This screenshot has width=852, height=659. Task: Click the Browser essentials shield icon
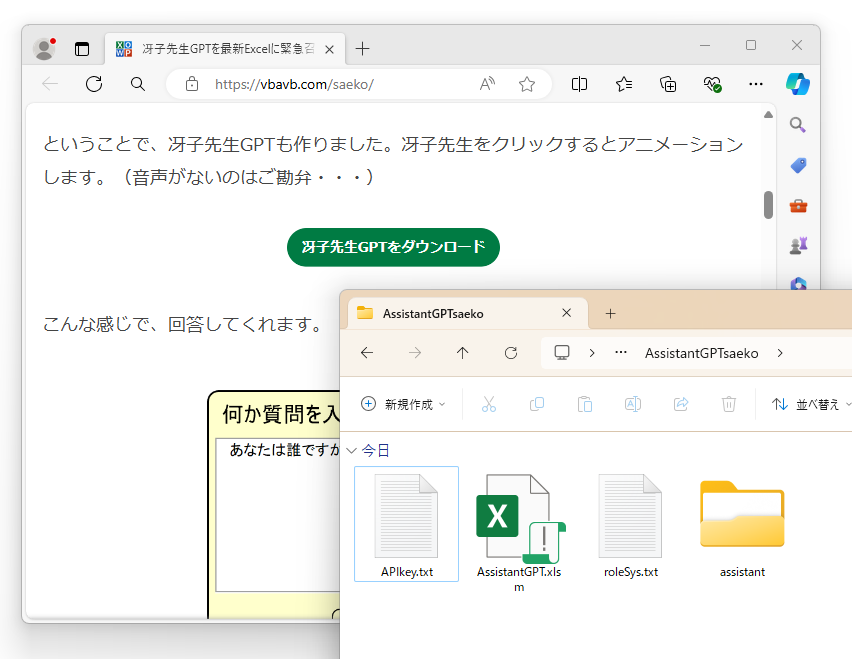712,84
